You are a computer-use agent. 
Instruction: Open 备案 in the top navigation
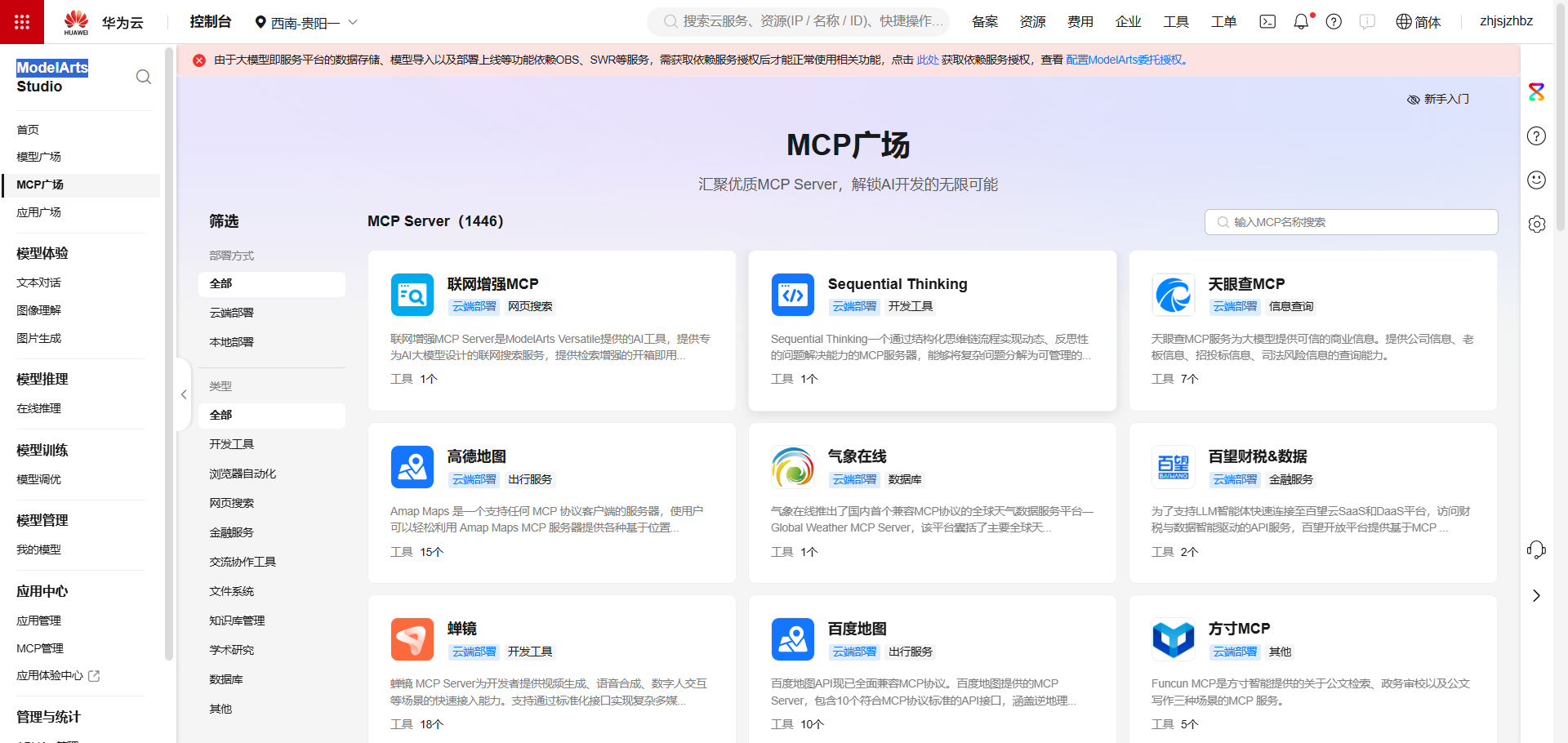[985, 22]
